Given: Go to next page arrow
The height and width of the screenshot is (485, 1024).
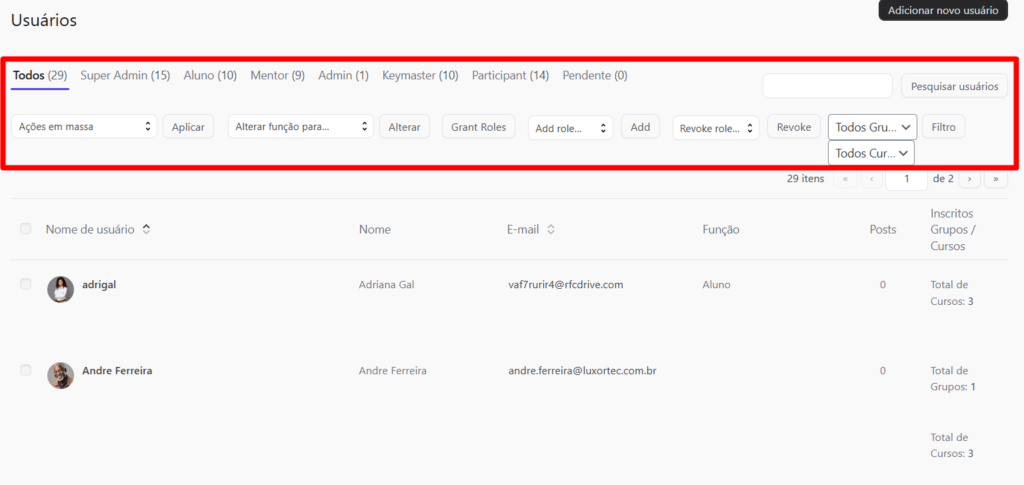Looking at the screenshot, I should point(968,179).
